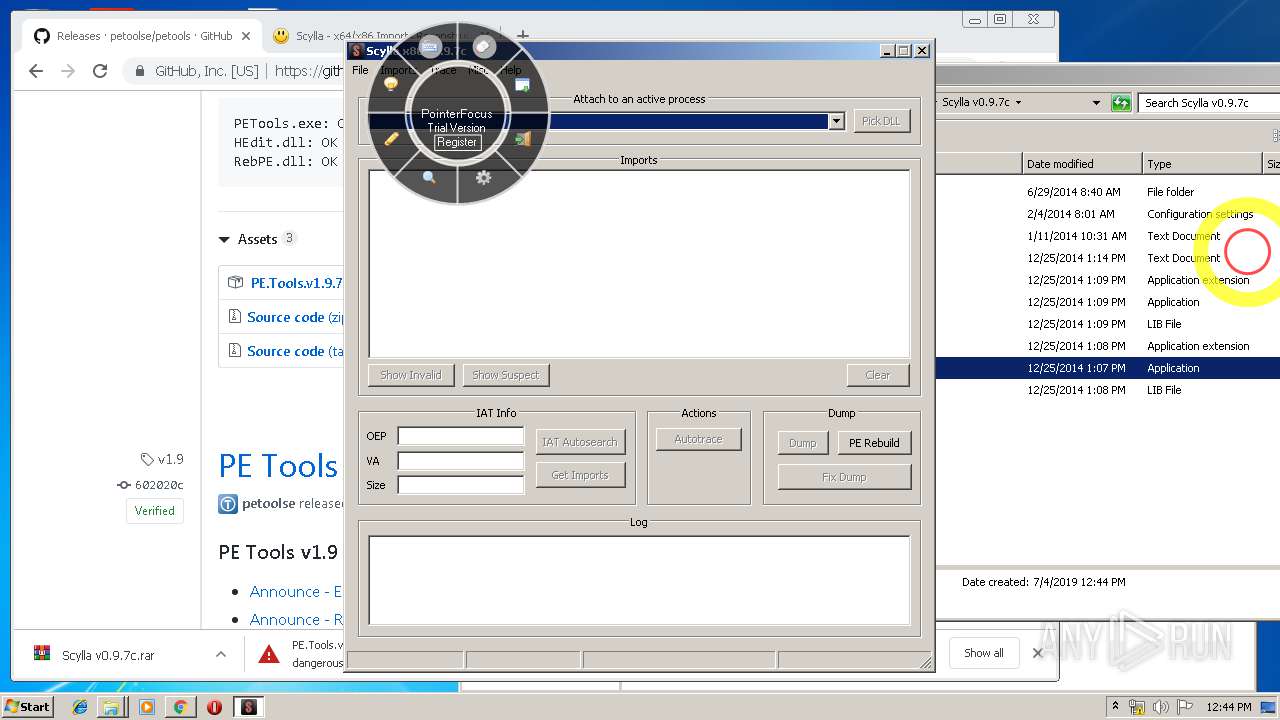The width and height of the screenshot is (1280, 720).
Task: Click the PointerFocus keyboard keystroke icon
Action: (x=429, y=46)
